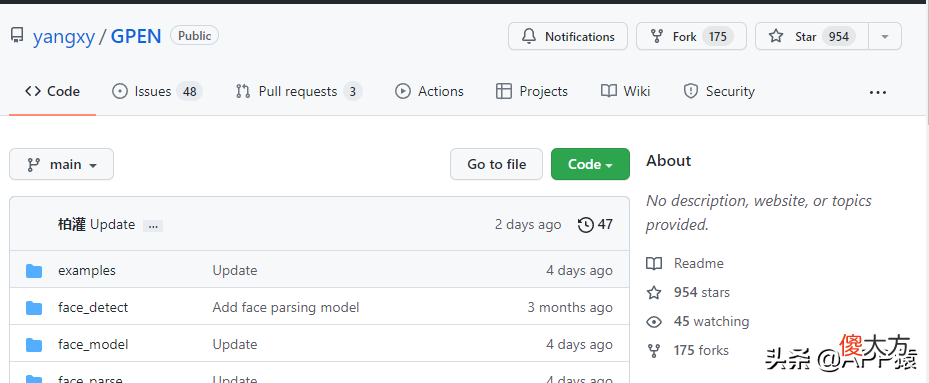
Task: View the 47 commits history
Action: coord(595,225)
